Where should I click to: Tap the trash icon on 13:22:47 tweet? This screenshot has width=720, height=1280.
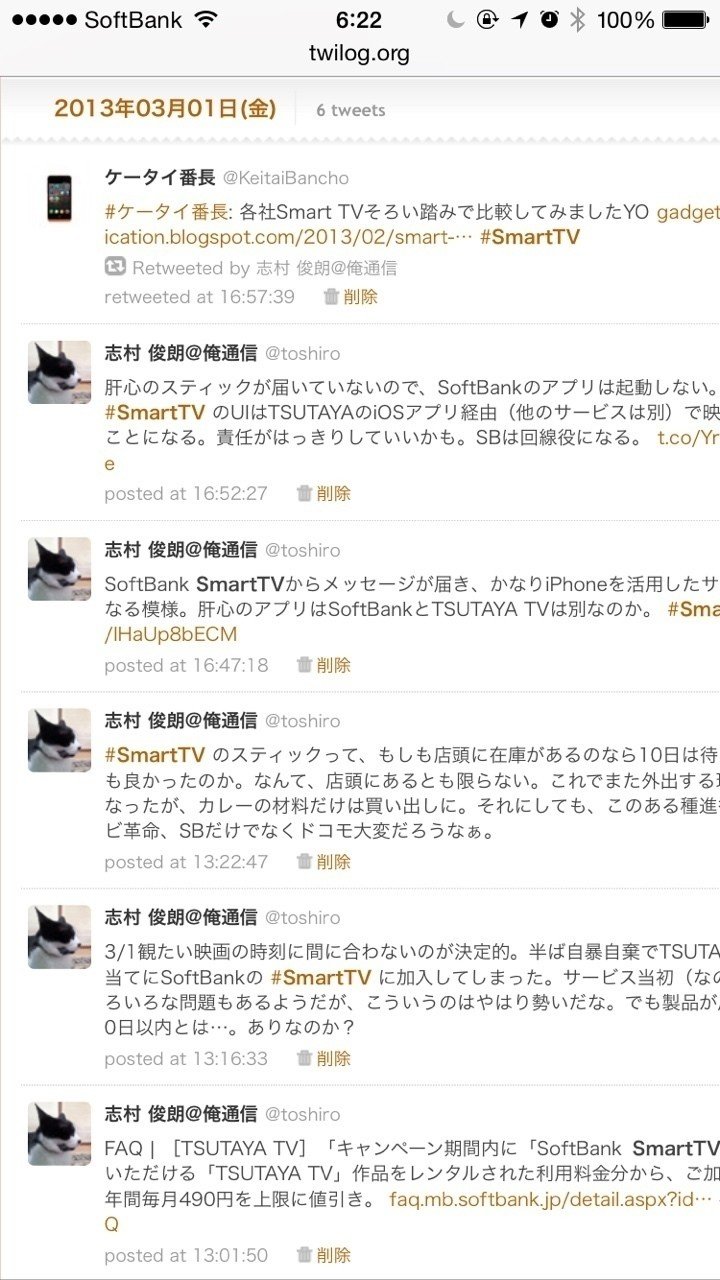click(x=304, y=862)
